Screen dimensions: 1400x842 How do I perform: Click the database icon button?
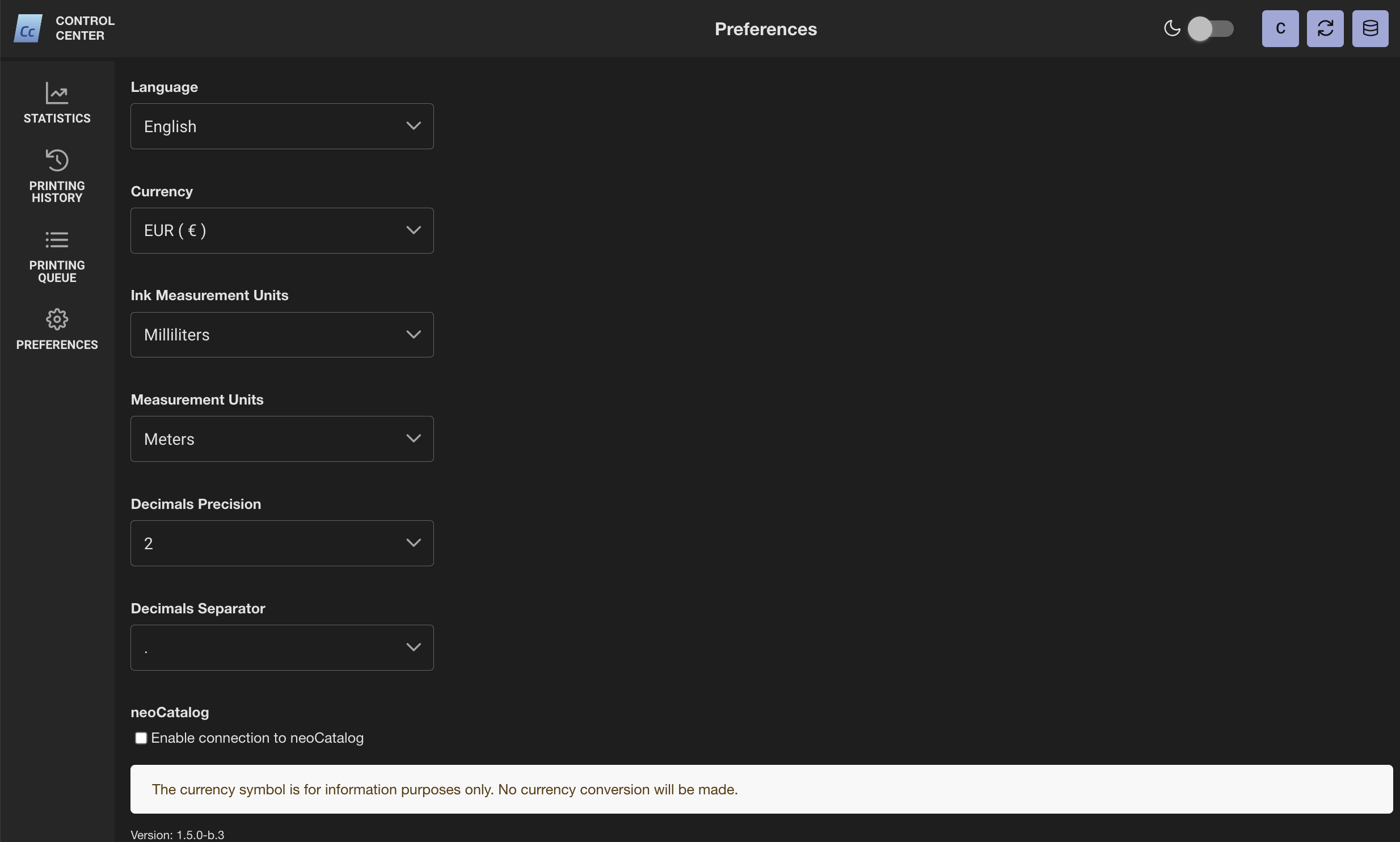1370,28
